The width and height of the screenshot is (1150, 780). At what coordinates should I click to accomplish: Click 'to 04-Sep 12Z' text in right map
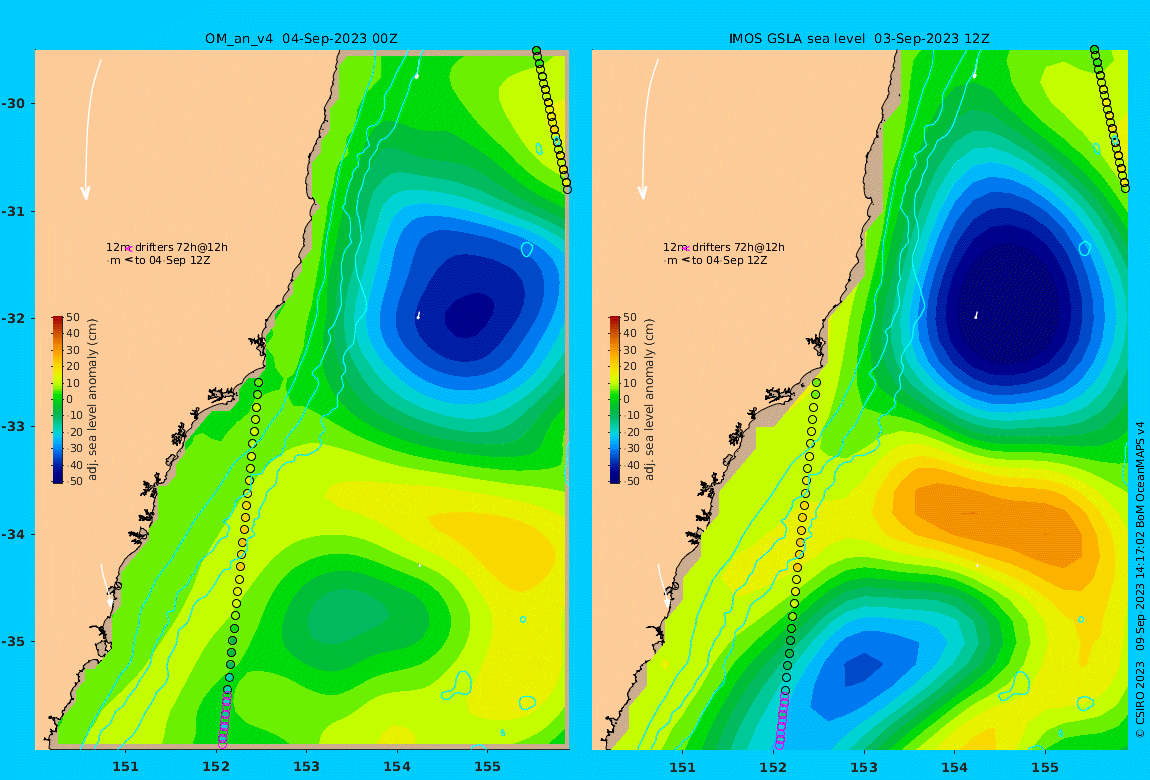pos(730,260)
